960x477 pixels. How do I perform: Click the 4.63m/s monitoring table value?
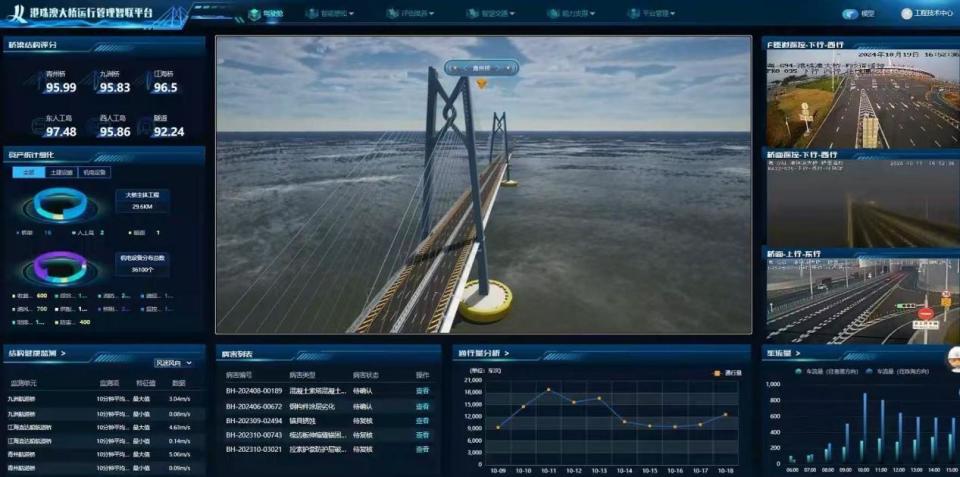point(181,427)
